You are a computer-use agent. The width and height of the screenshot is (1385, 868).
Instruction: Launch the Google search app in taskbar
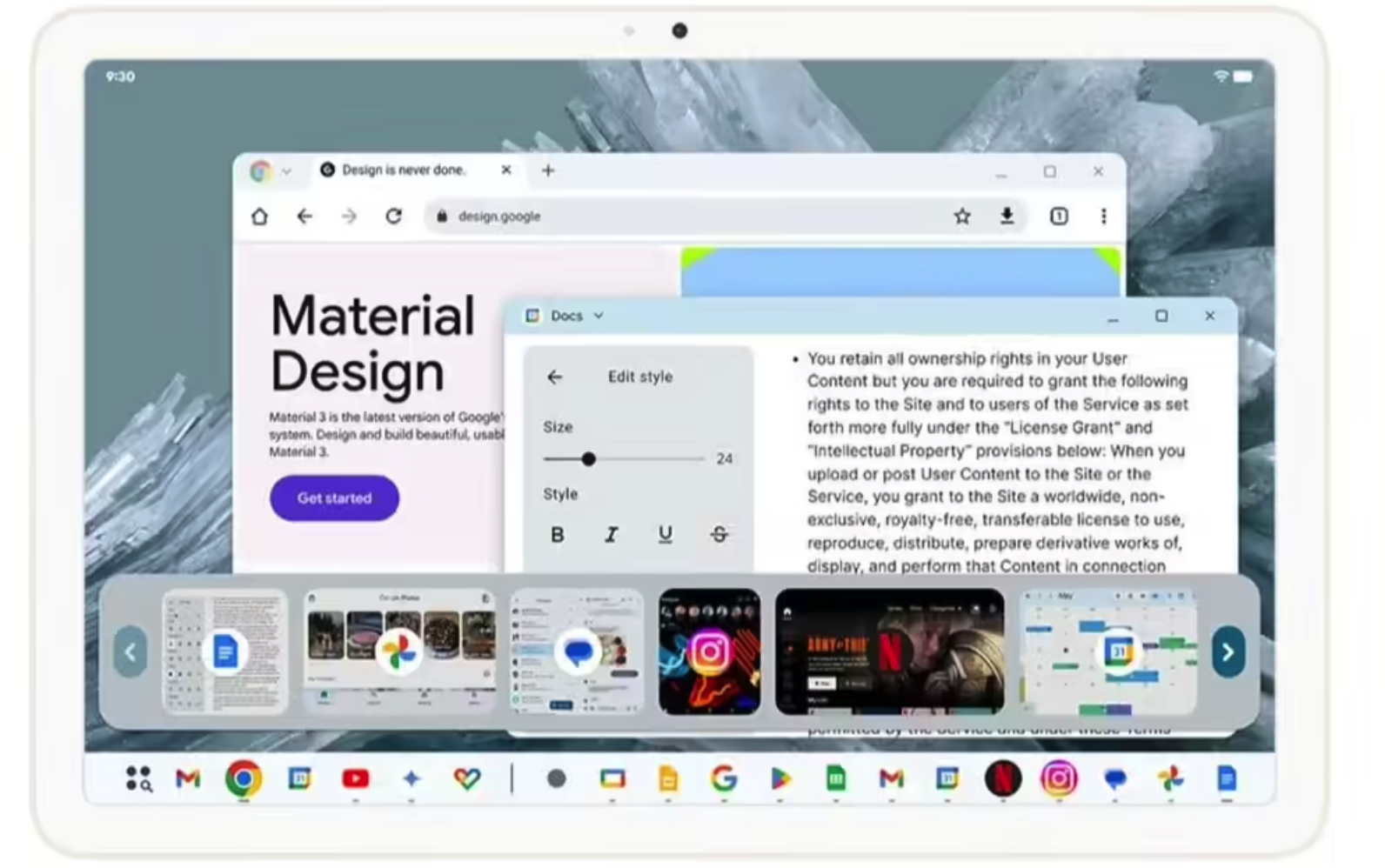[x=724, y=778]
